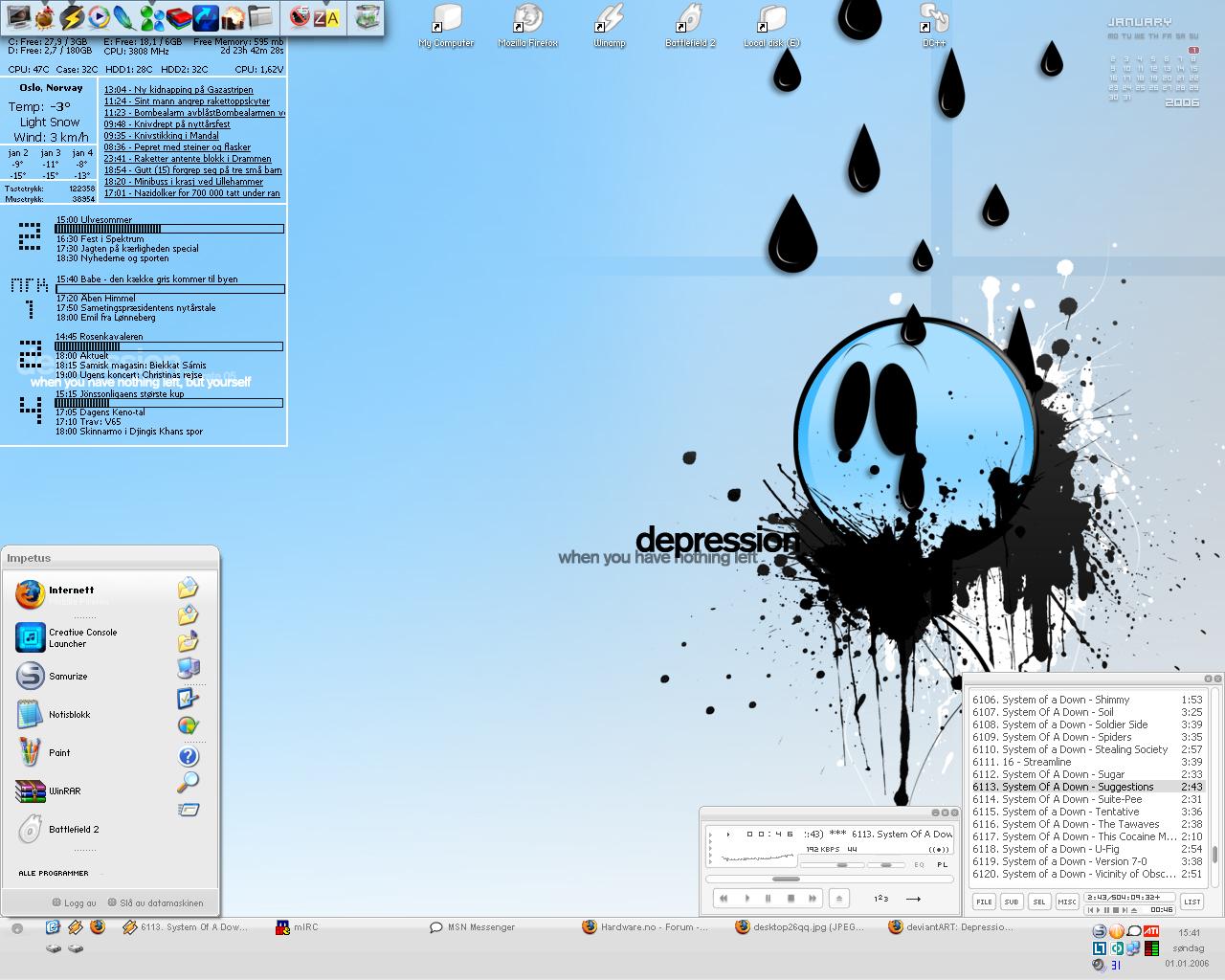Switch to Hardware.no Forum taskbar button
This screenshot has width=1225, height=980.
[646, 926]
